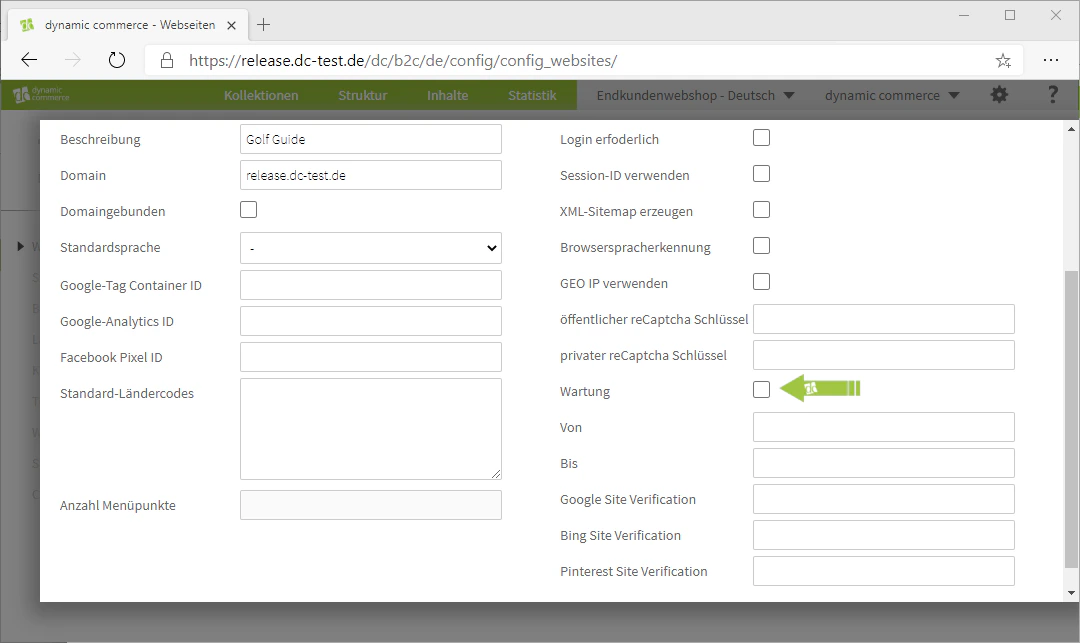Screen dimensions: 1080x643
Task: Click the Standard-Ländercodes text area
Action: click(x=371, y=429)
